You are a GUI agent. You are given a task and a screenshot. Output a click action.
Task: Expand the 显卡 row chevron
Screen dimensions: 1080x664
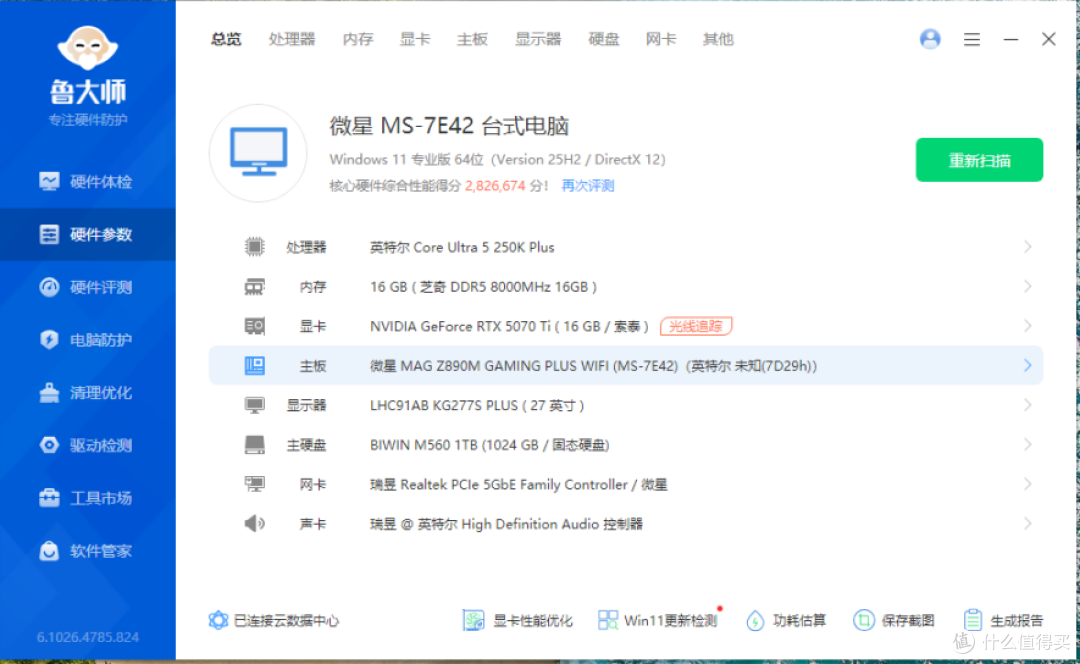pos(1028,326)
